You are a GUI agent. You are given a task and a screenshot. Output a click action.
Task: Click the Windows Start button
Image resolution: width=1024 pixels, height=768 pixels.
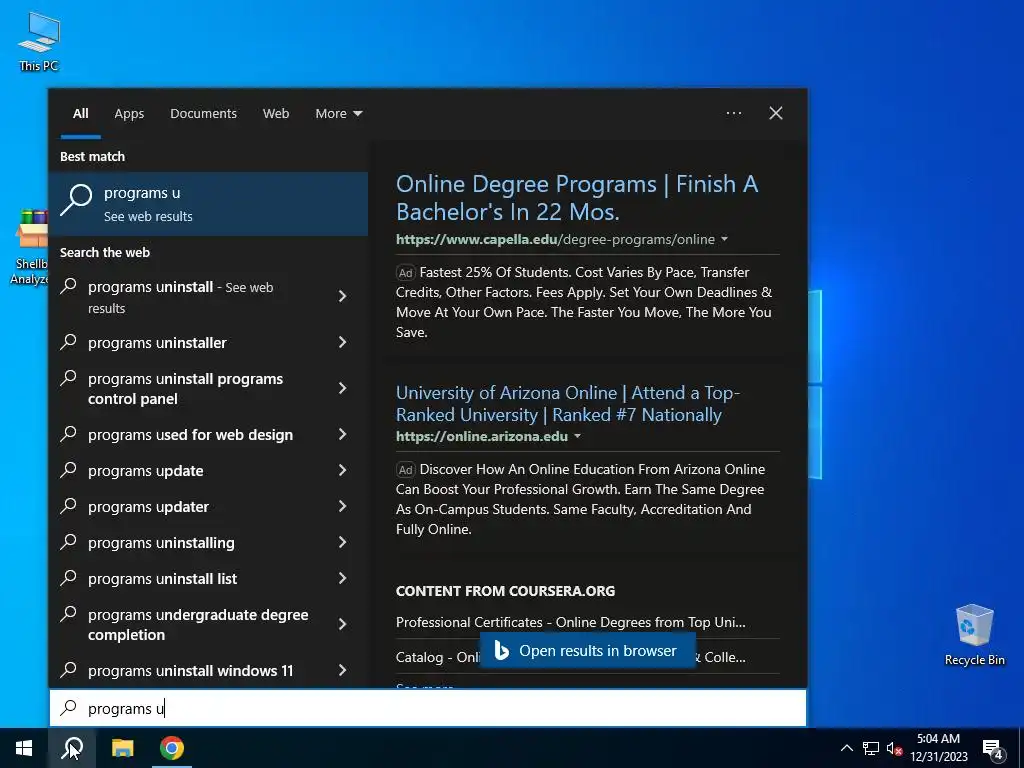click(x=24, y=748)
